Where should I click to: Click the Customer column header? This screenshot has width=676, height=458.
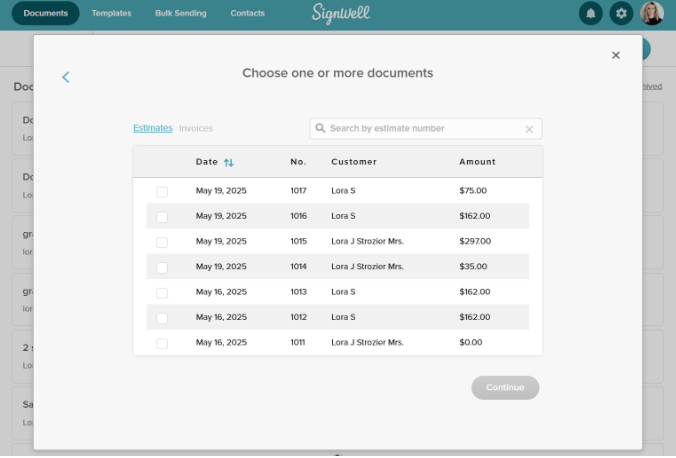pos(354,162)
